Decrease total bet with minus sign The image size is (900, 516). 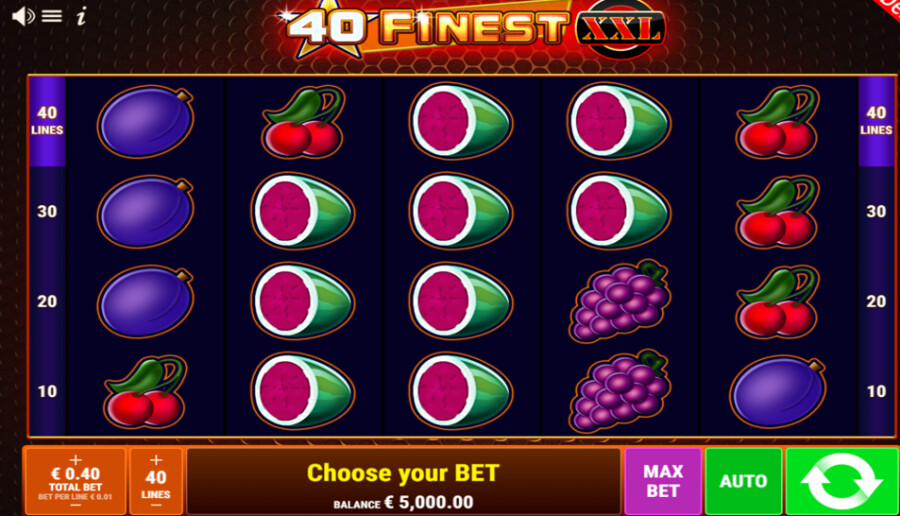pos(75,506)
